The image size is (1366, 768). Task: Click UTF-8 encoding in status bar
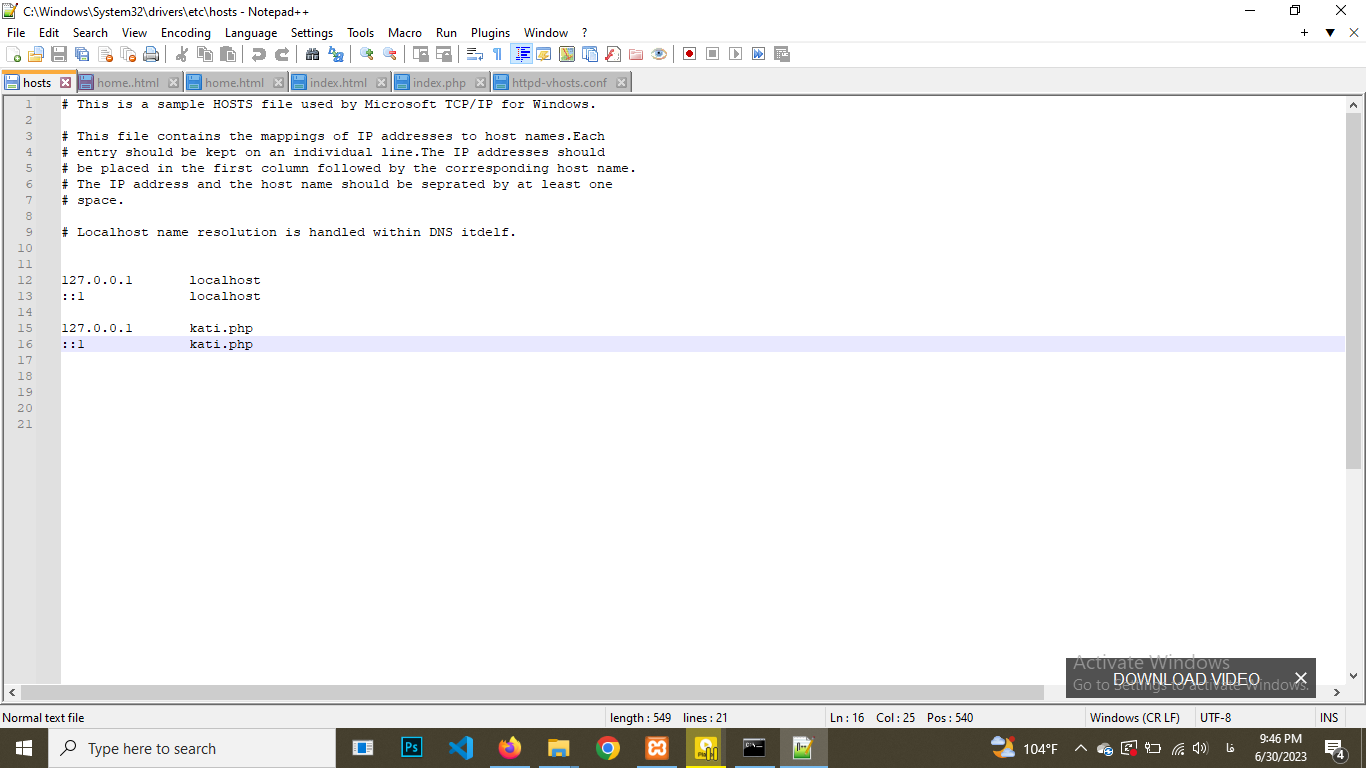click(1216, 718)
